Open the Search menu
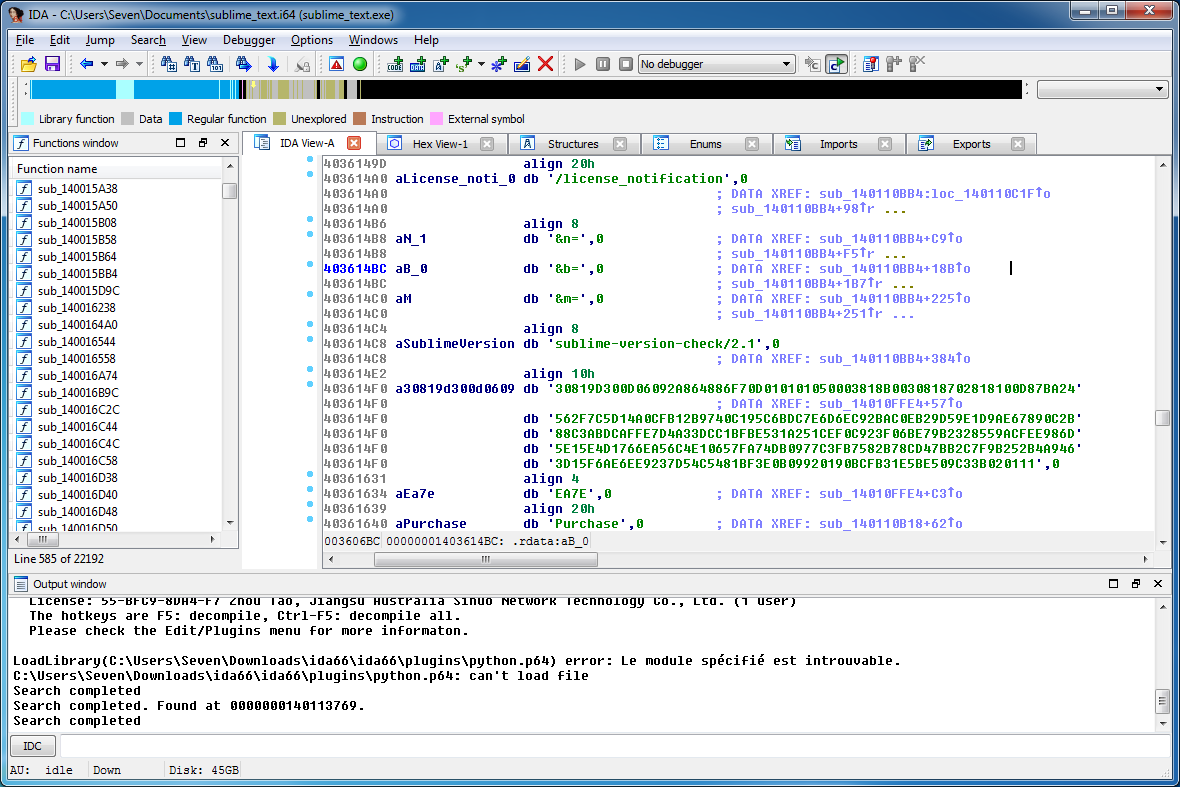The width and height of the screenshot is (1180, 787). (148, 40)
